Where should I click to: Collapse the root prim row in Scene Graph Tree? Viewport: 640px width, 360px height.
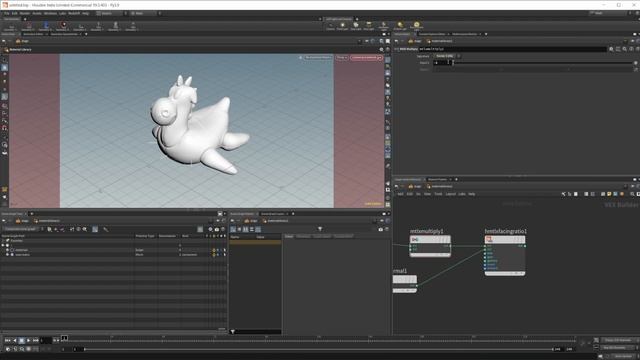coord(3,245)
